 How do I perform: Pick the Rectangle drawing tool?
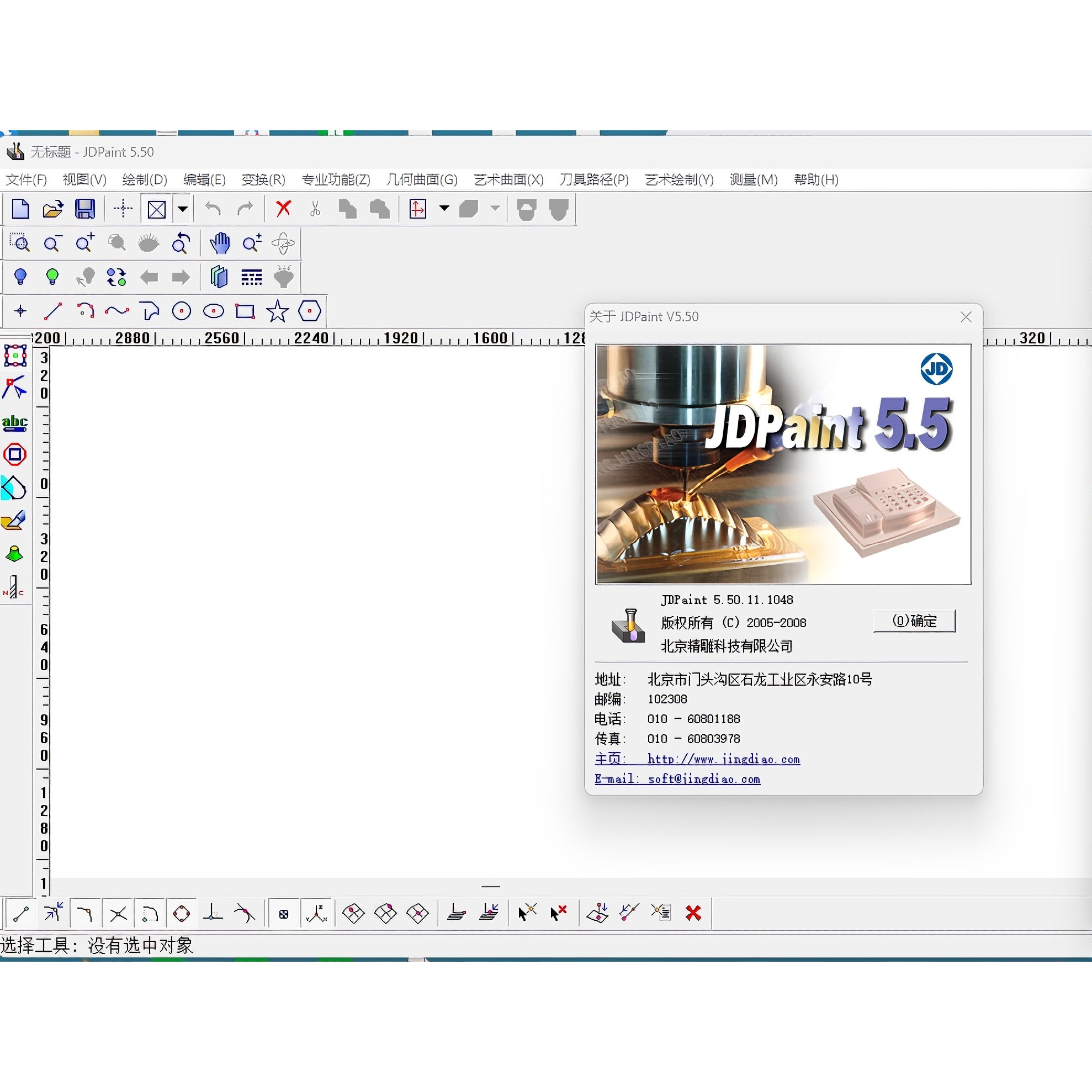click(245, 311)
